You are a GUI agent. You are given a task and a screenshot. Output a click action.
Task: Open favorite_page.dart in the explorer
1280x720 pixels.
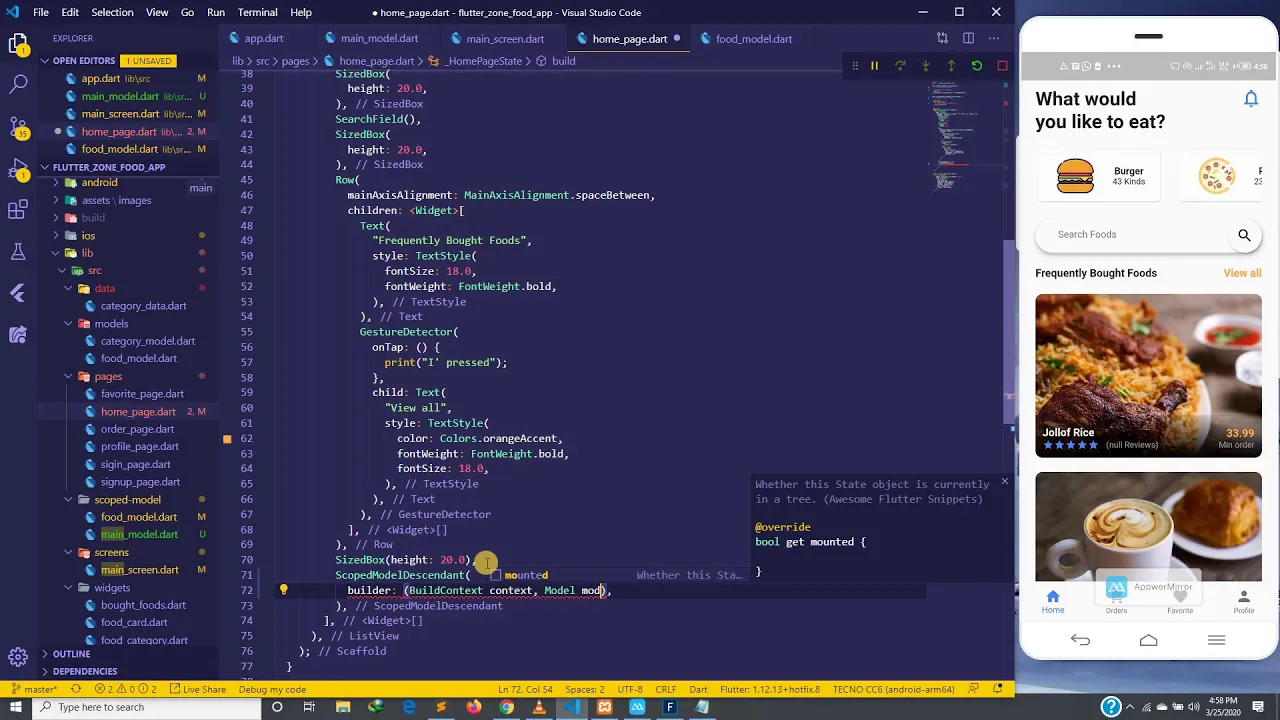142,394
